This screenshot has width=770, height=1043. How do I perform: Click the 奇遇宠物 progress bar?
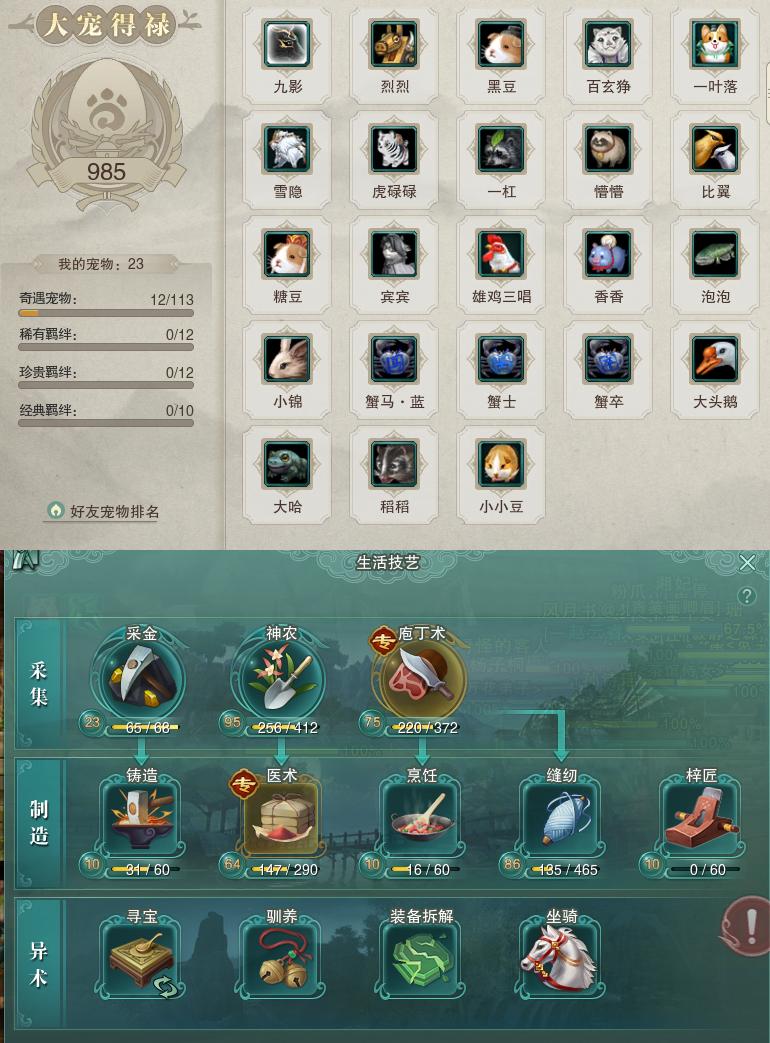[106, 313]
